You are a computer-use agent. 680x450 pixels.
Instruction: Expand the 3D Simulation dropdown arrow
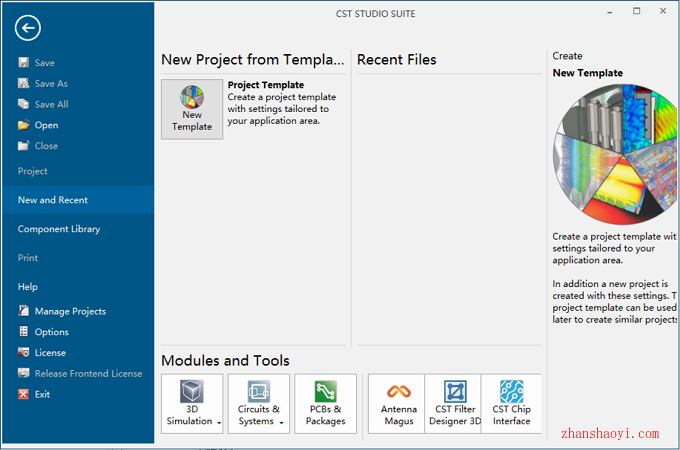(219, 423)
